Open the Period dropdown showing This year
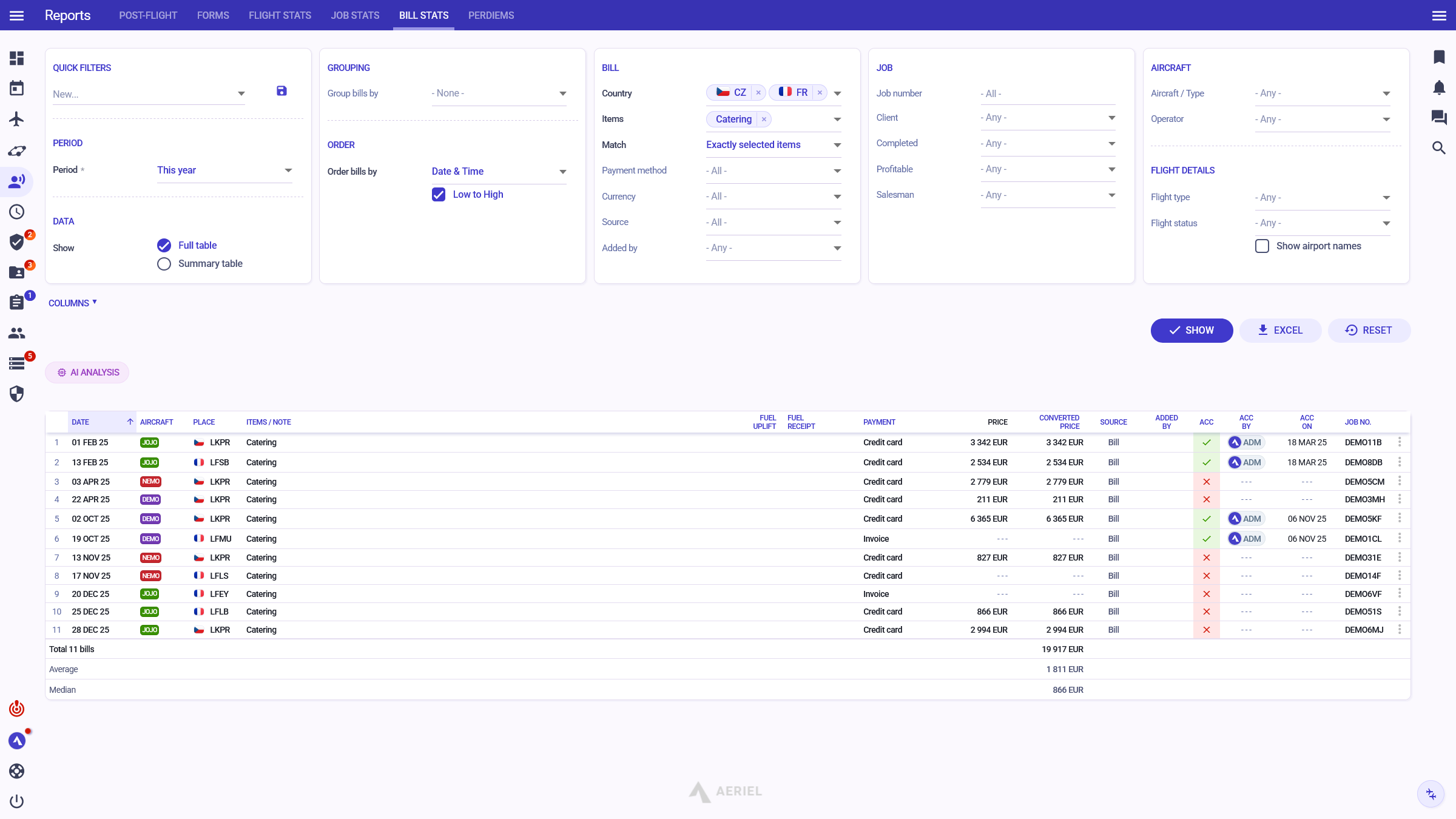 coord(224,170)
